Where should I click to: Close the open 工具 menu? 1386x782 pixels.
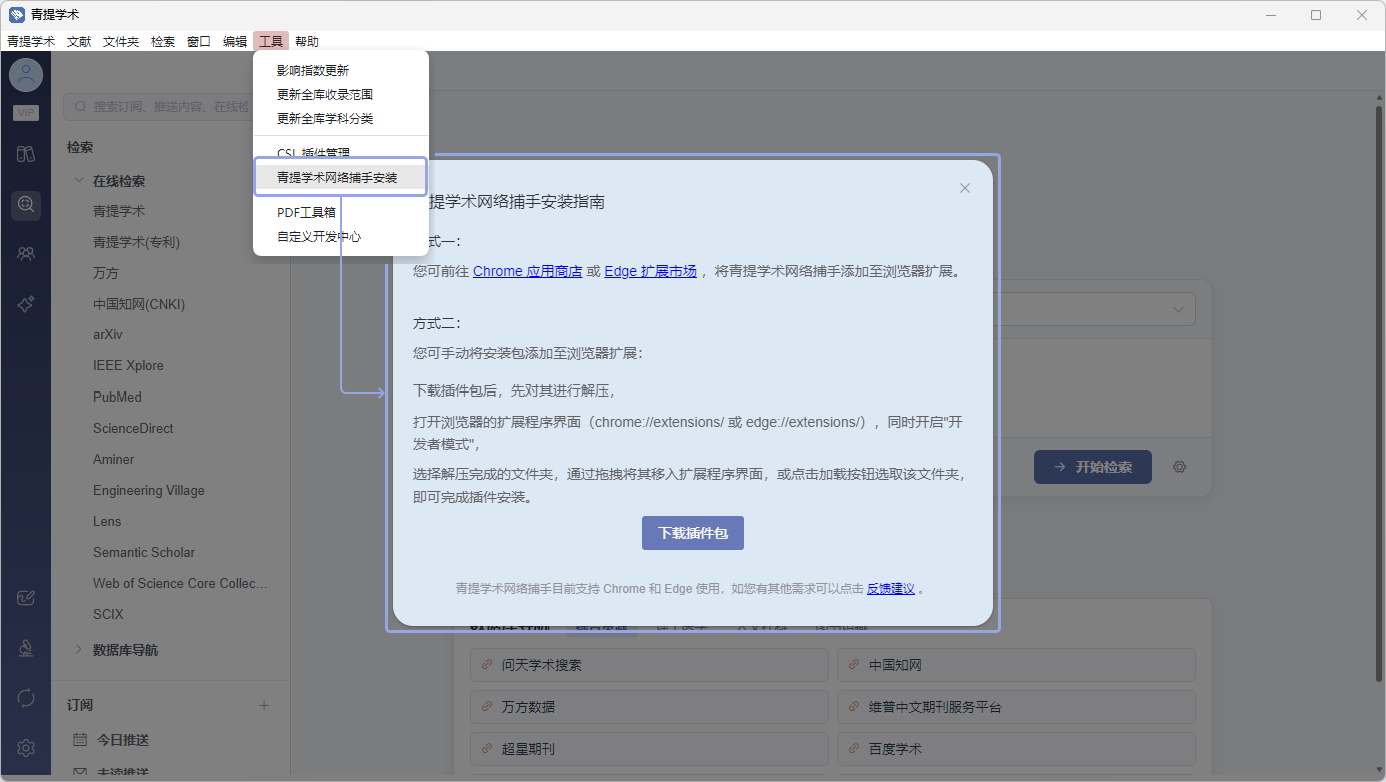pyautogui.click(x=271, y=41)
